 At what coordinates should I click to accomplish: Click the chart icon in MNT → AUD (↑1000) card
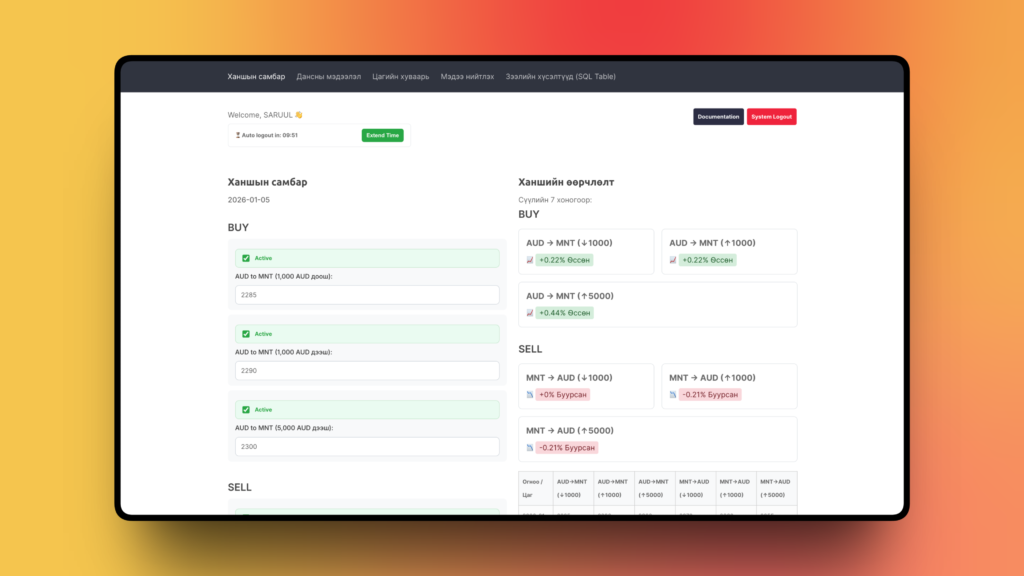click(674, 395)
